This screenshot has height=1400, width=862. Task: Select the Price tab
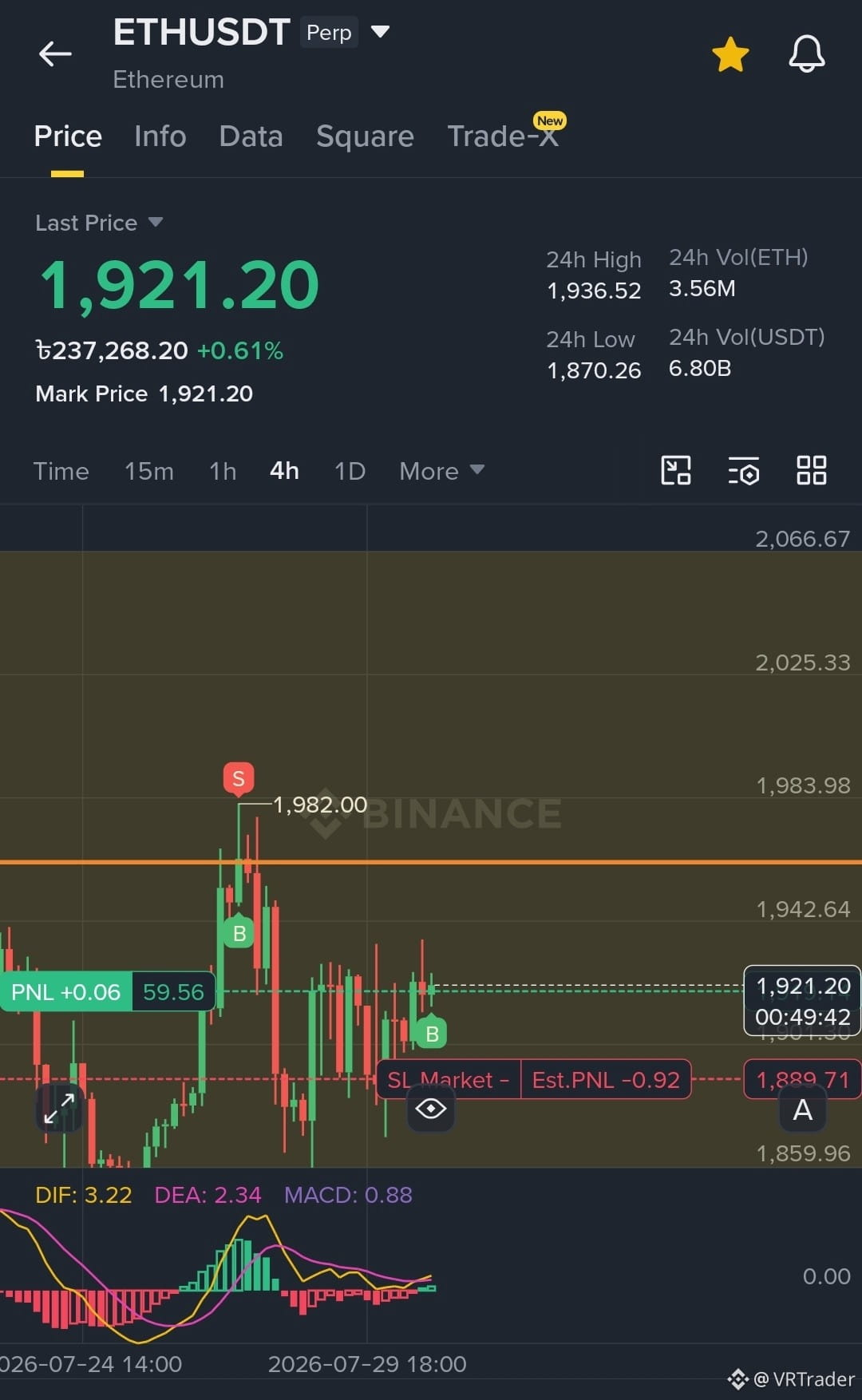click(x=68, y=136)
